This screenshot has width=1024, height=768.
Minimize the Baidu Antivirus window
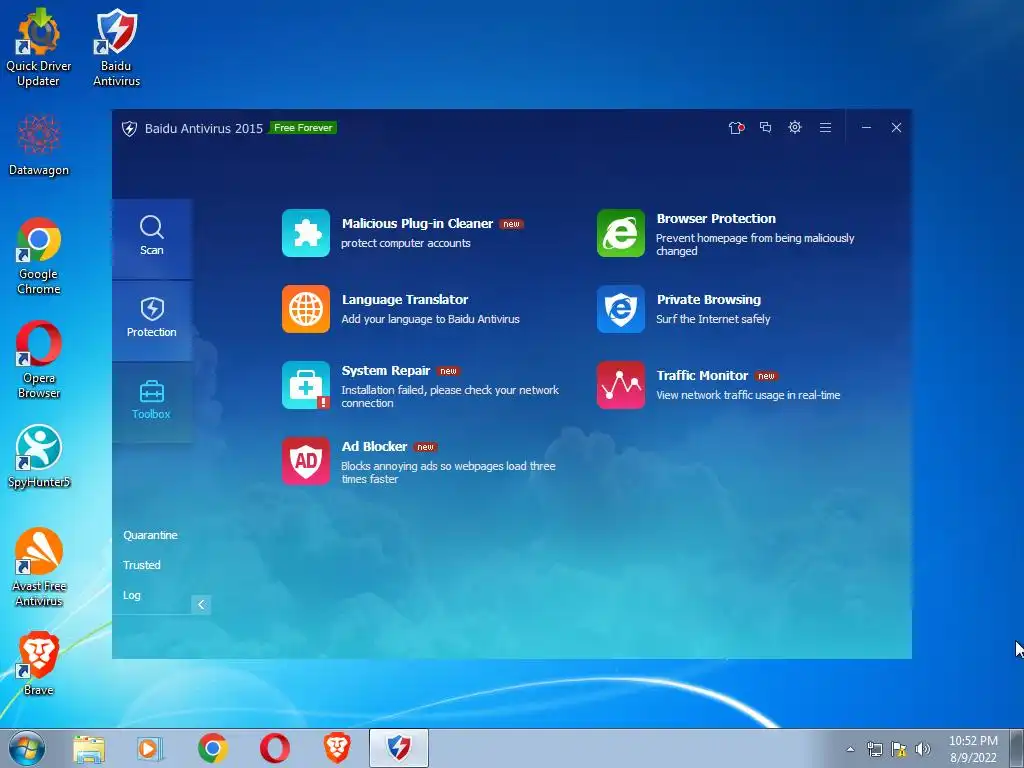tap(866, 127)
